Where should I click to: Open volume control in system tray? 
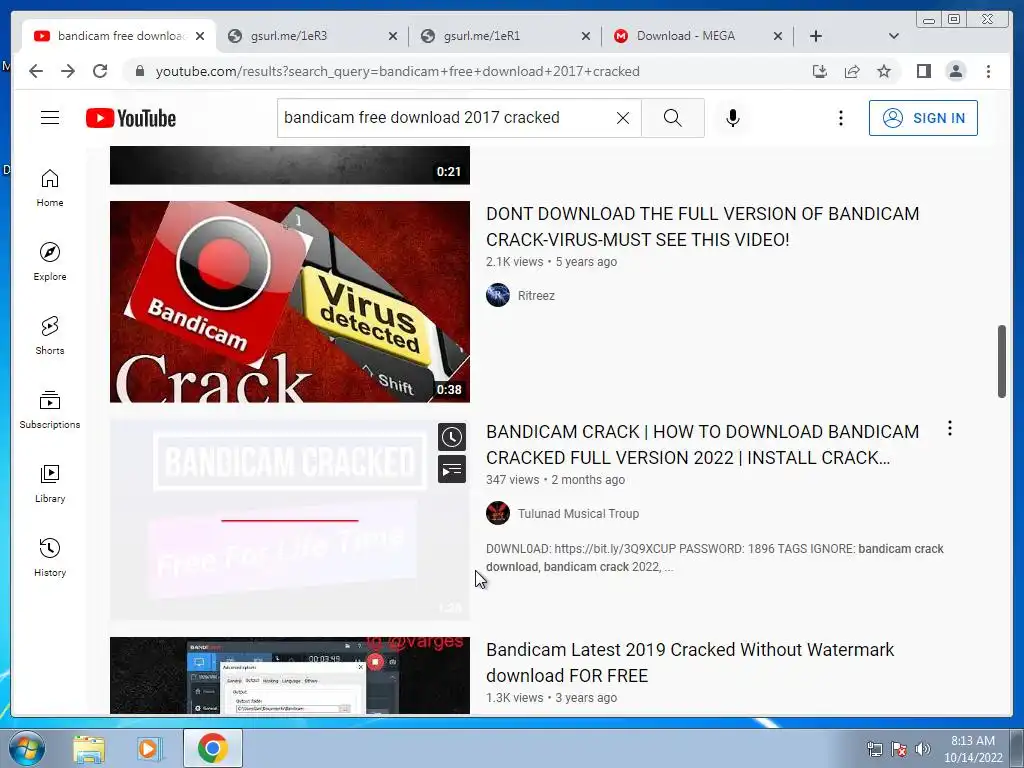922,749
